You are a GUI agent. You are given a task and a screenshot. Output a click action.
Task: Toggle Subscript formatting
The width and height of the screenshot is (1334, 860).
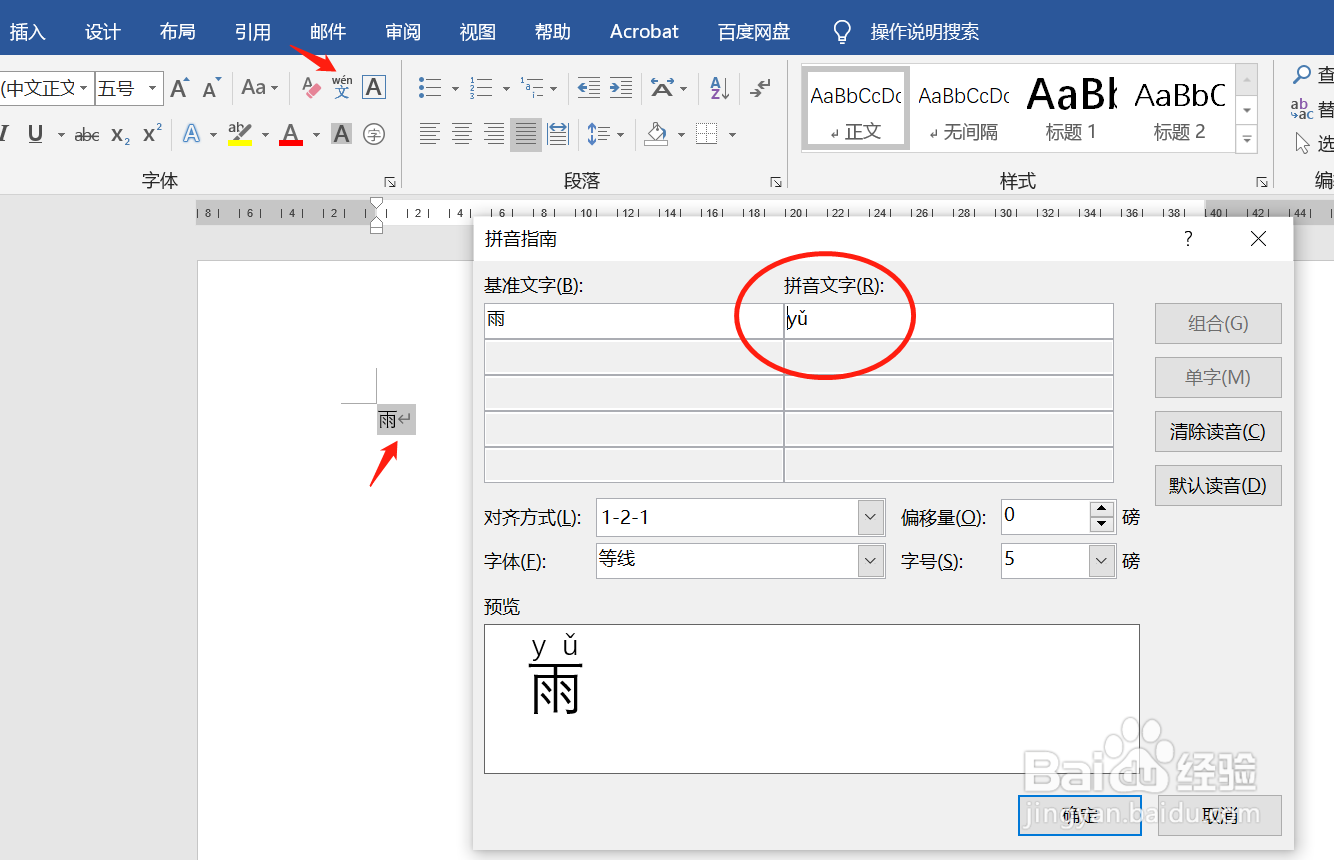118,134
